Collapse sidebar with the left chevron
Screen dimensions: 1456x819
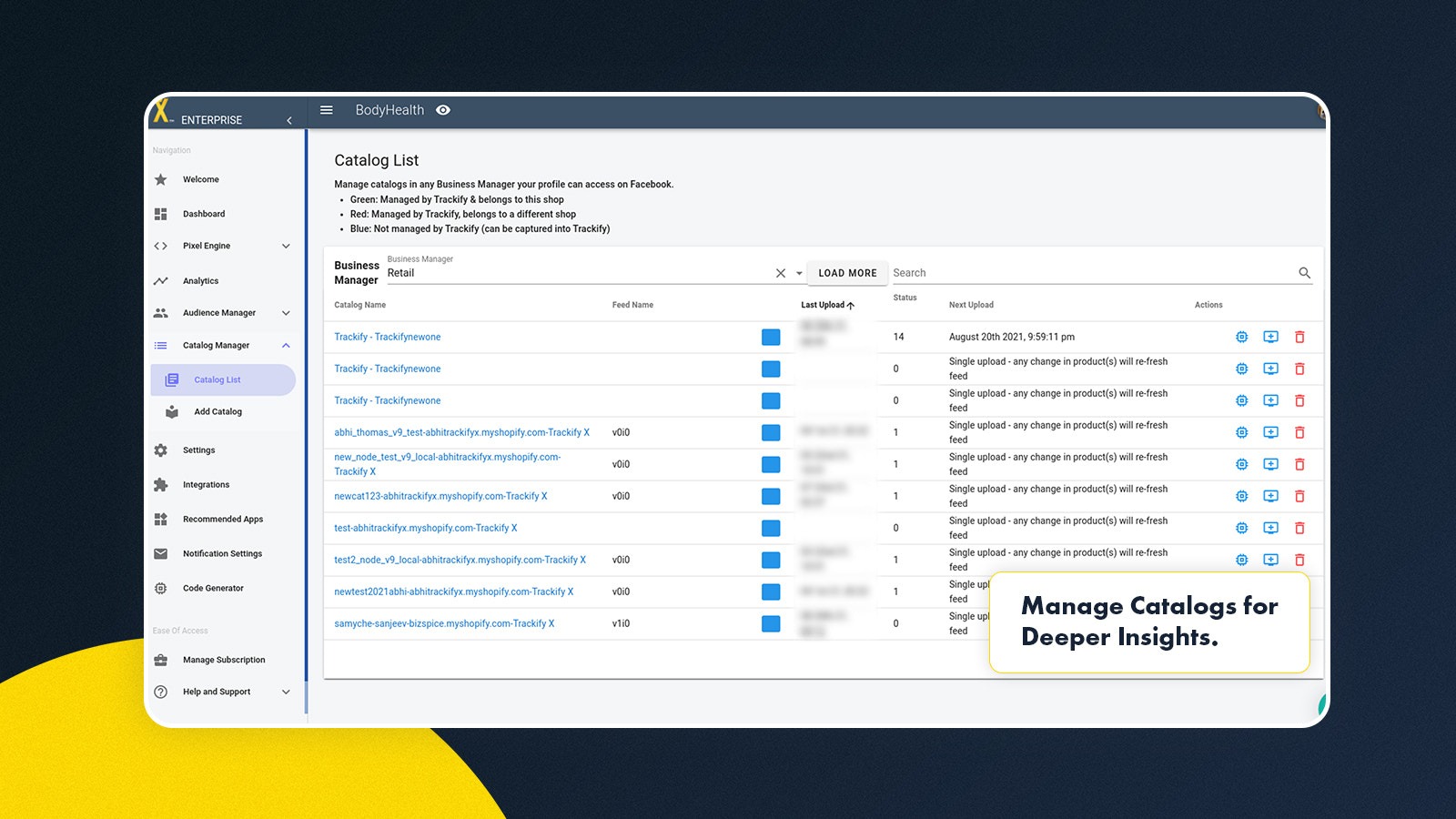pos(289,120)
